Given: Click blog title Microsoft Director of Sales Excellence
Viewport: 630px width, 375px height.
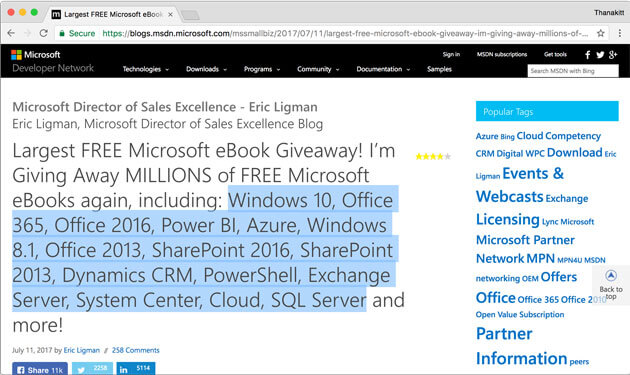Looking at the screenshot, I should pyautogui.click(x=165, y=107).
